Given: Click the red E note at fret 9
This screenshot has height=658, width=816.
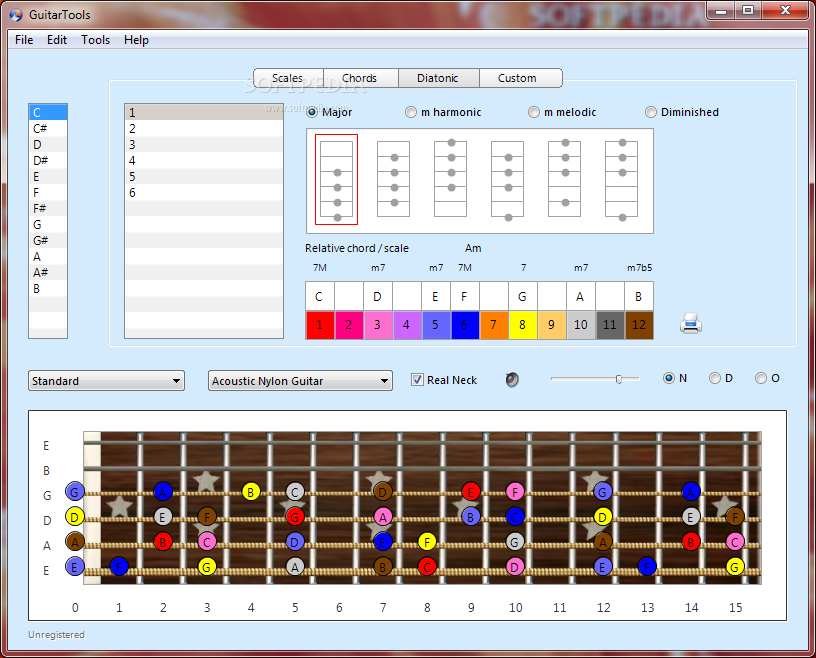Looking at the screenshot, I should click(x=471, y=491).
